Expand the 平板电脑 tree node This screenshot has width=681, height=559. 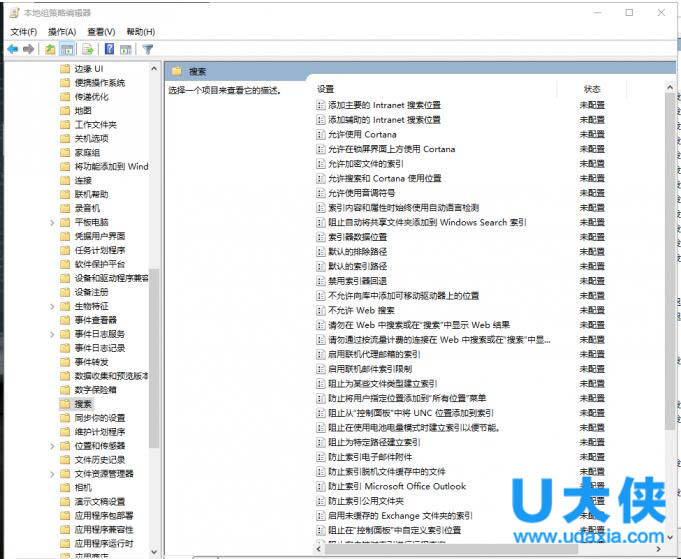[52, 222]
